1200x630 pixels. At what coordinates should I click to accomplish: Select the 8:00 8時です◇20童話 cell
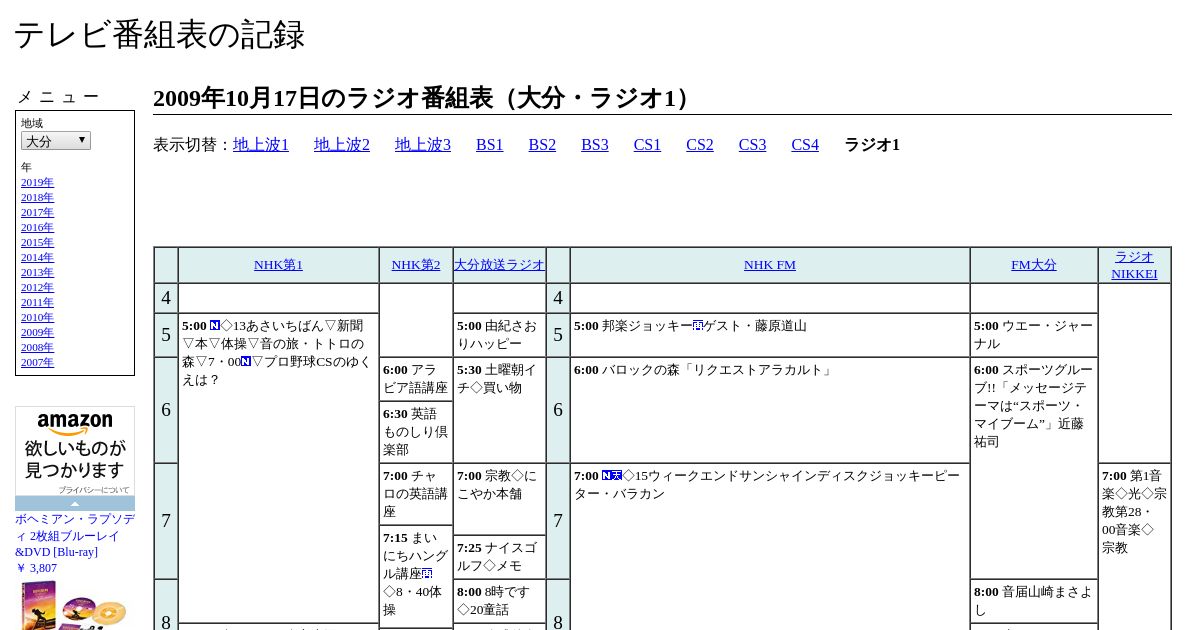click(x=500, y=601)
